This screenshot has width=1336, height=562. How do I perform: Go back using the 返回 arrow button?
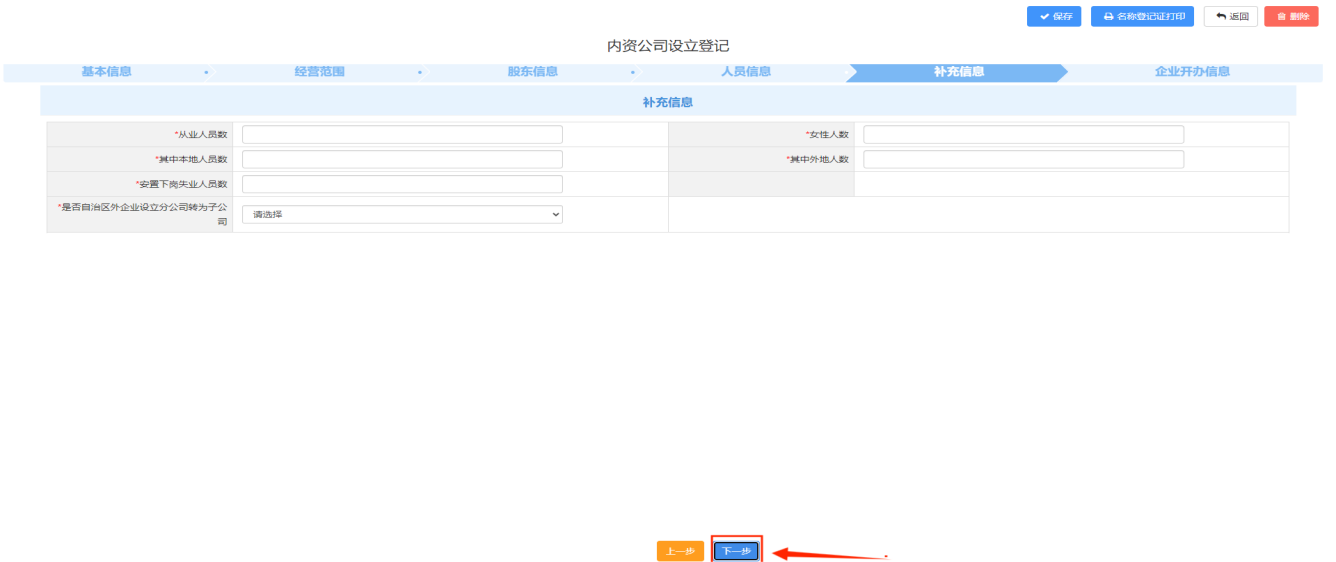1230,17
